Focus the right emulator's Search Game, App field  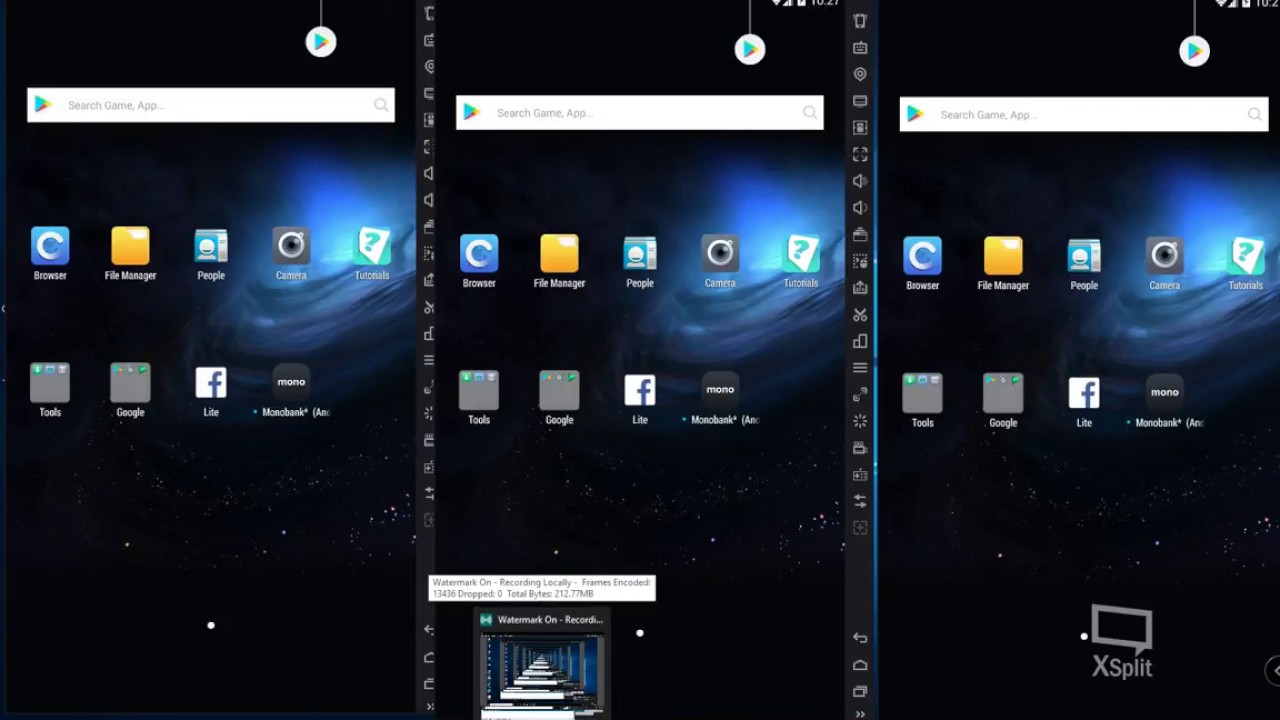point(1084,115)
